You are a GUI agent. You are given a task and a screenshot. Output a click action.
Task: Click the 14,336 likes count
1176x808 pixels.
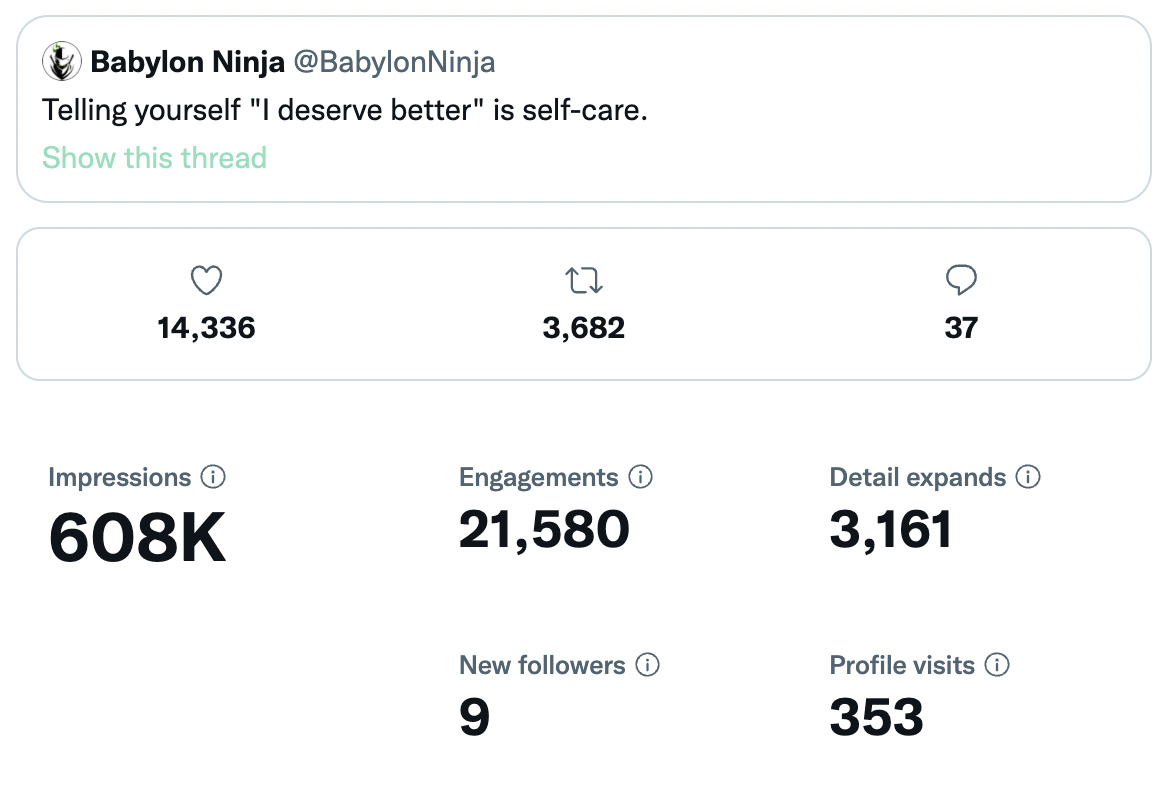(206, 327)
